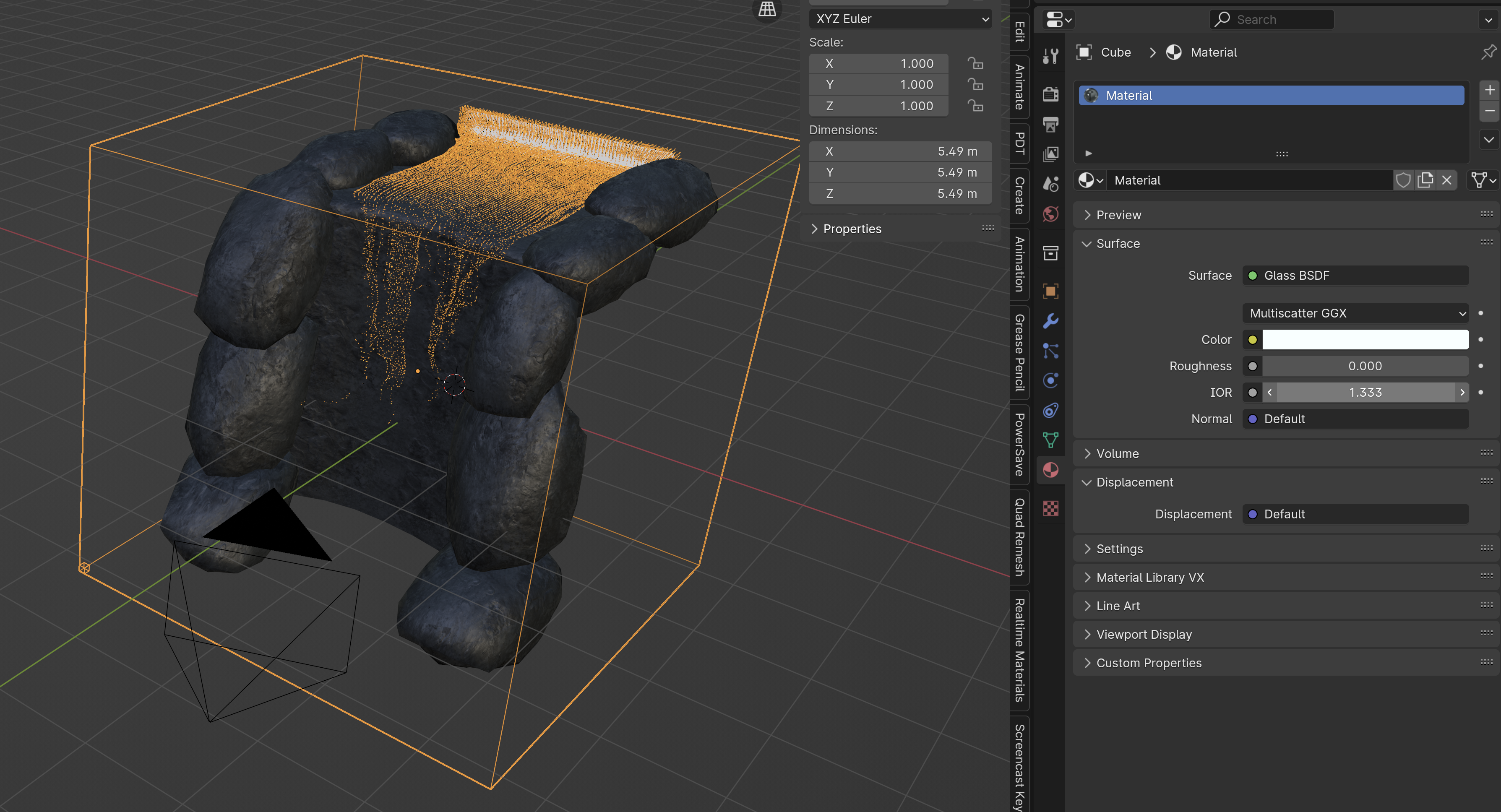
Task: Switch to the Grease Pencil sidebar tab
Action: pos(1019,352)
